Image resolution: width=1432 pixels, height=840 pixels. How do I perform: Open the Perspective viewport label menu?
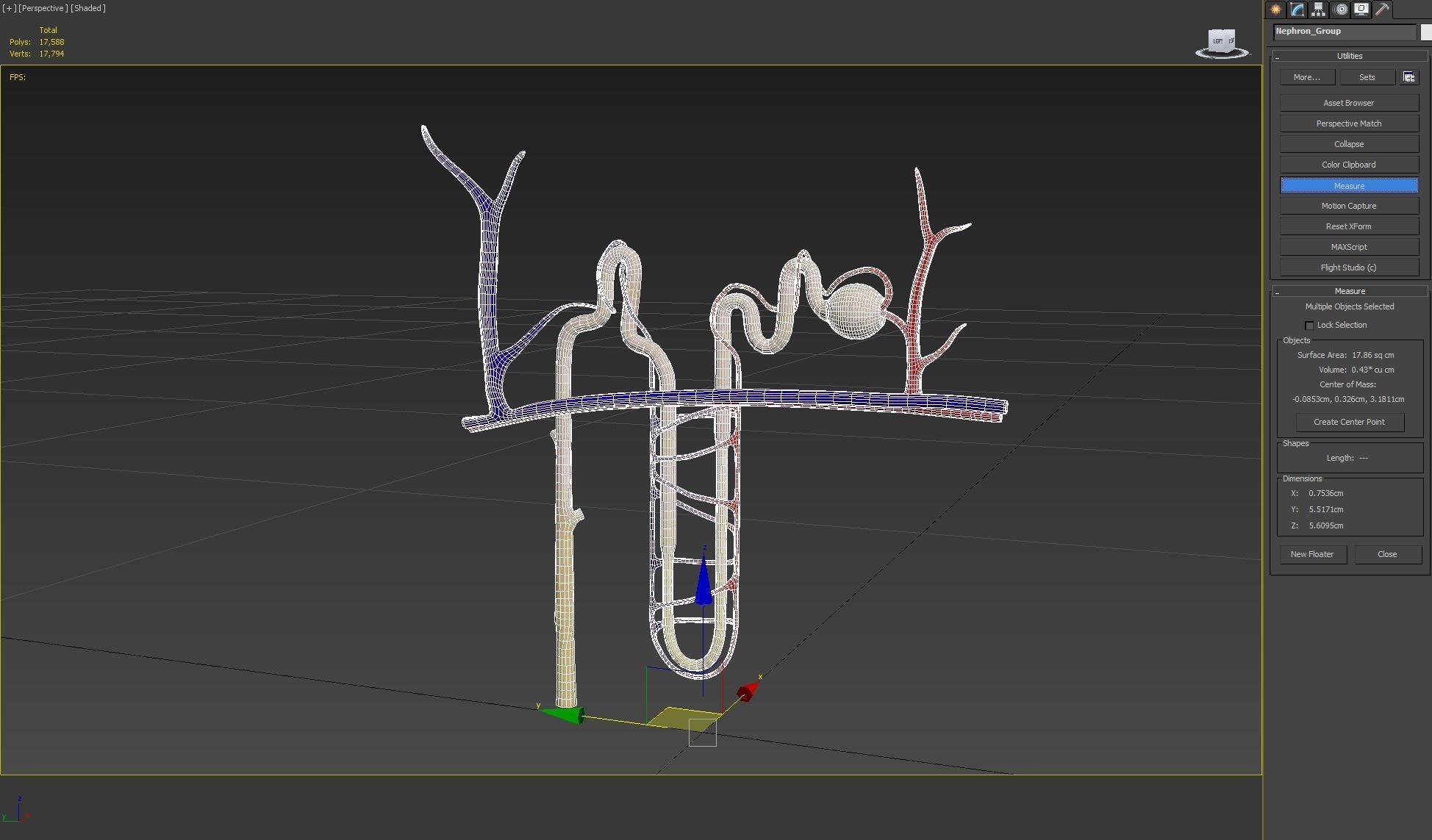pyautogui.click(x=43, y=8)
